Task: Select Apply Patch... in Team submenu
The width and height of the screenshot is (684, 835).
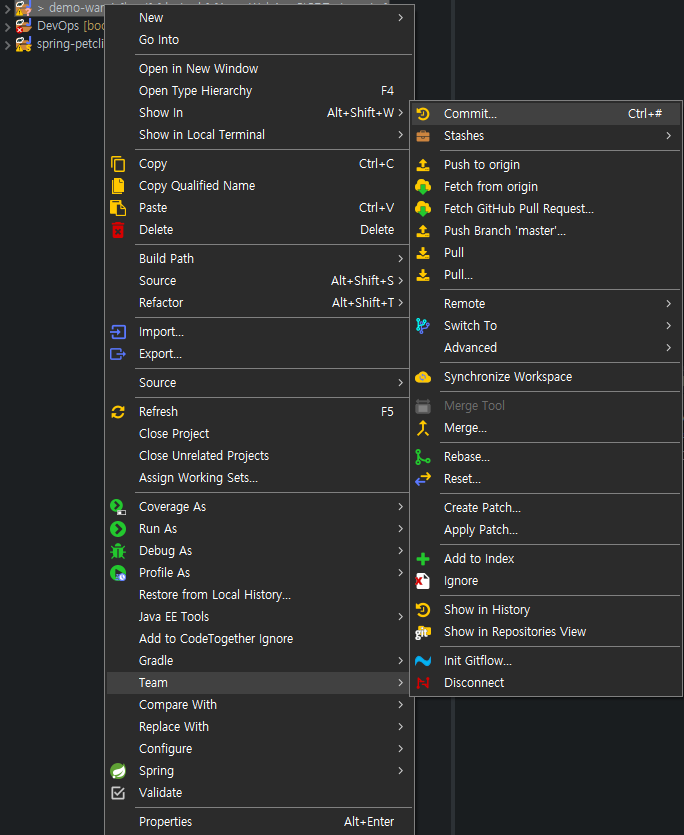Action: tap(547, 530)
